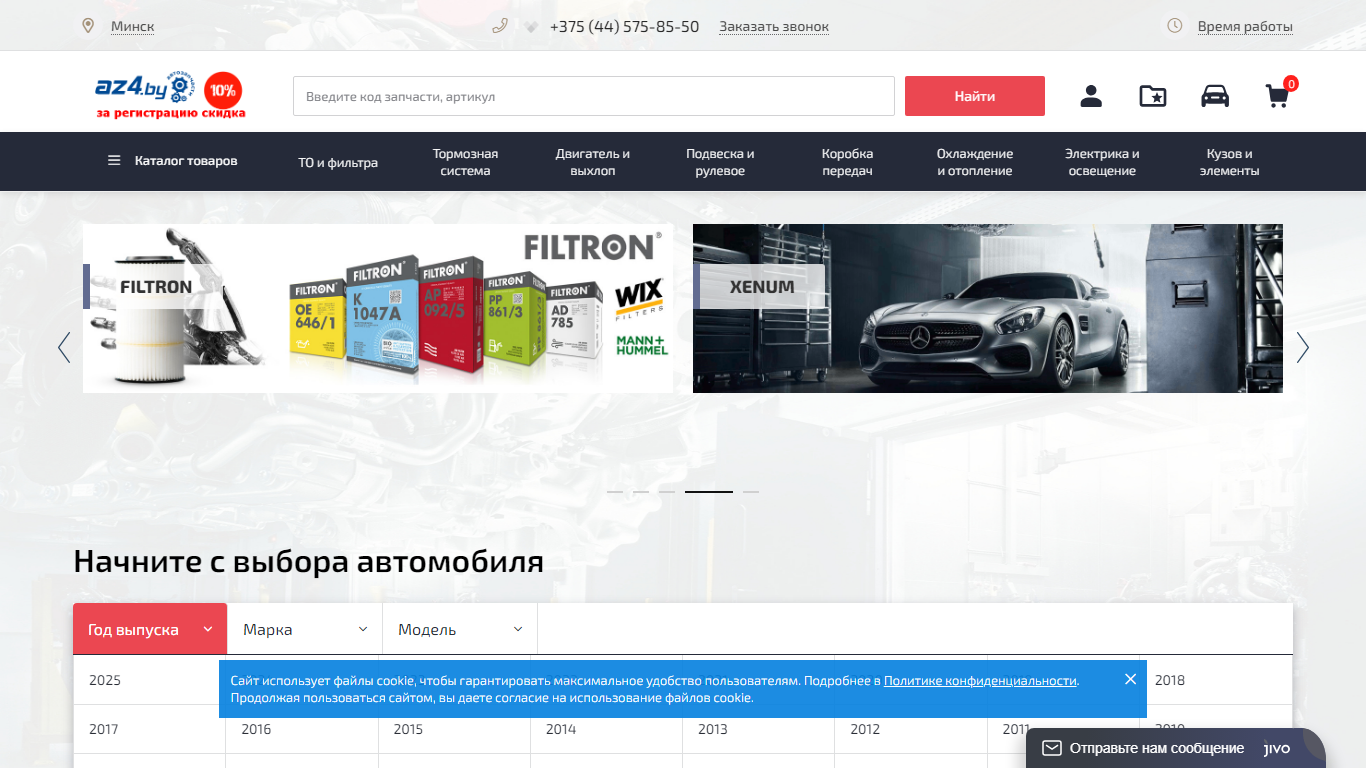This screenshot has height=768, width=1366.
Task: Open the Политике конфиденциальности link
Action: point(980,680)
